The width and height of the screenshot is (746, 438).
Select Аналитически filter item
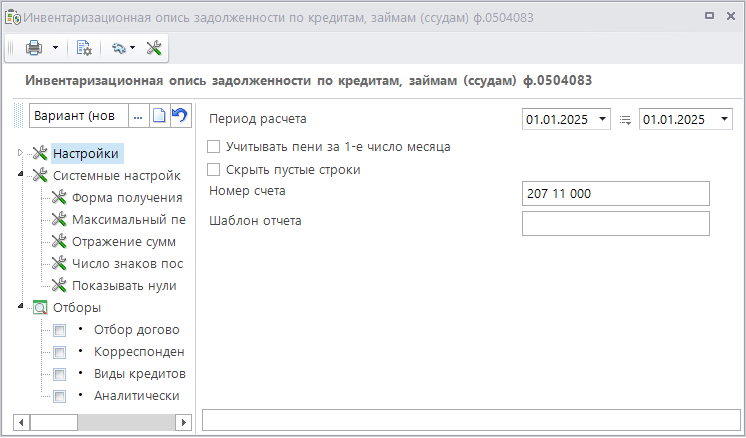[137, 396]
